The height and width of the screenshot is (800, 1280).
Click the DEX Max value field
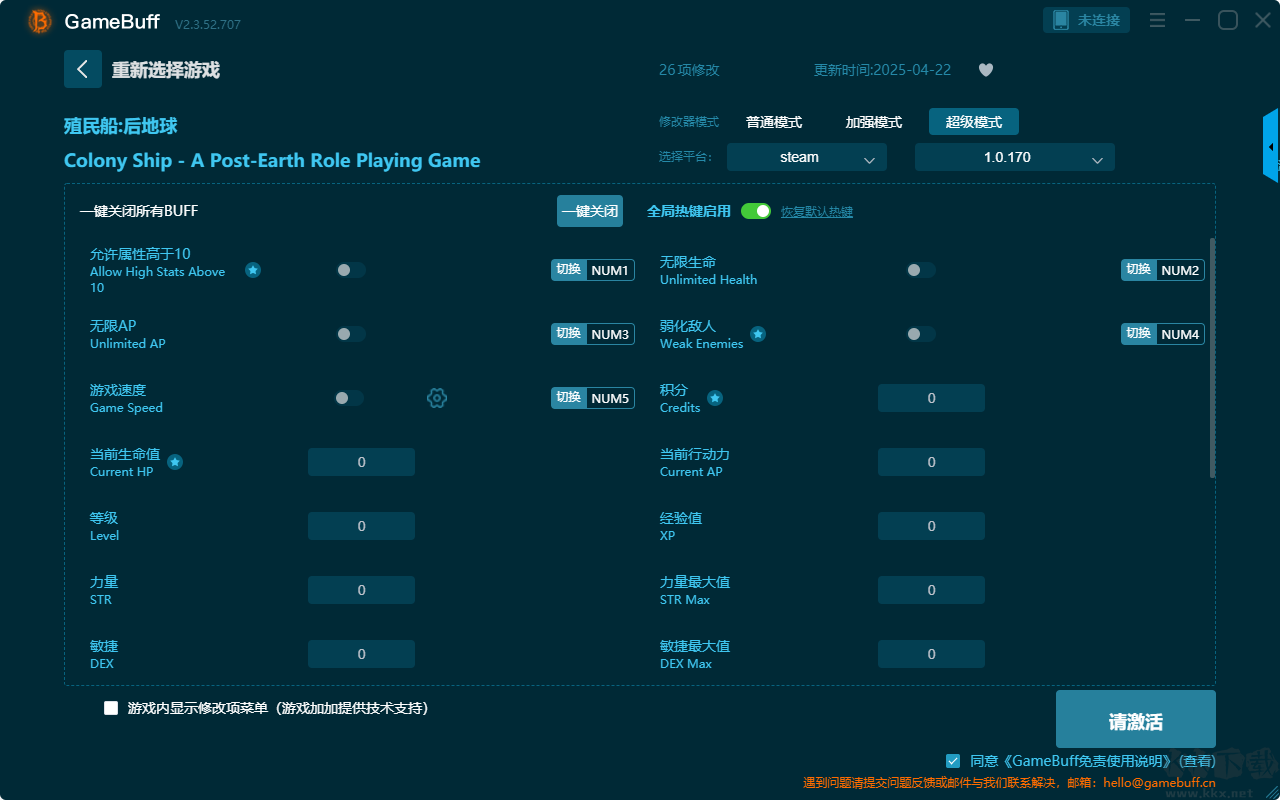(x=931, y=654)
